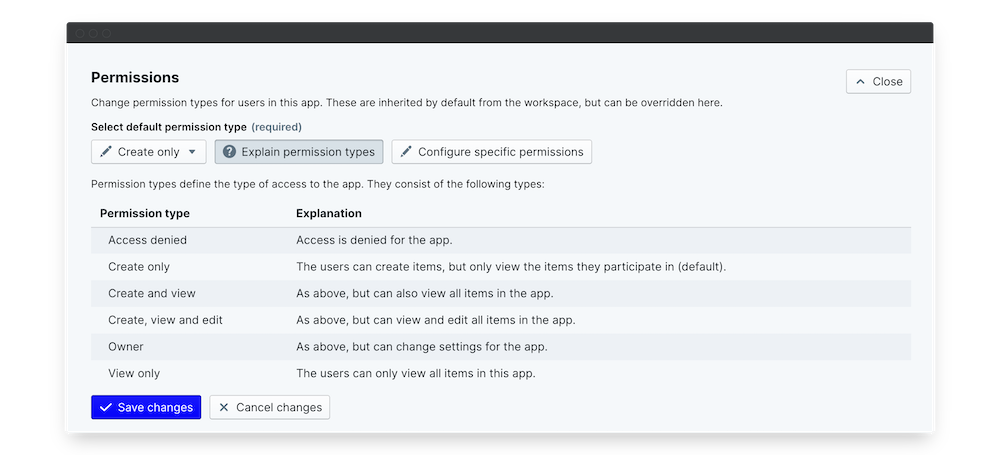Click the checkmark icon on Save changes
This screenshot has height=455, width=1000.
(105, 407)
